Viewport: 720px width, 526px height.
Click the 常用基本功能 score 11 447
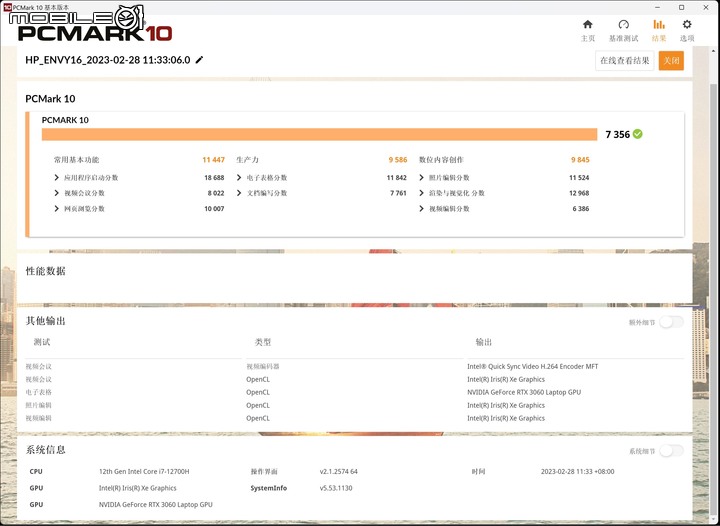tap(214, 160)
